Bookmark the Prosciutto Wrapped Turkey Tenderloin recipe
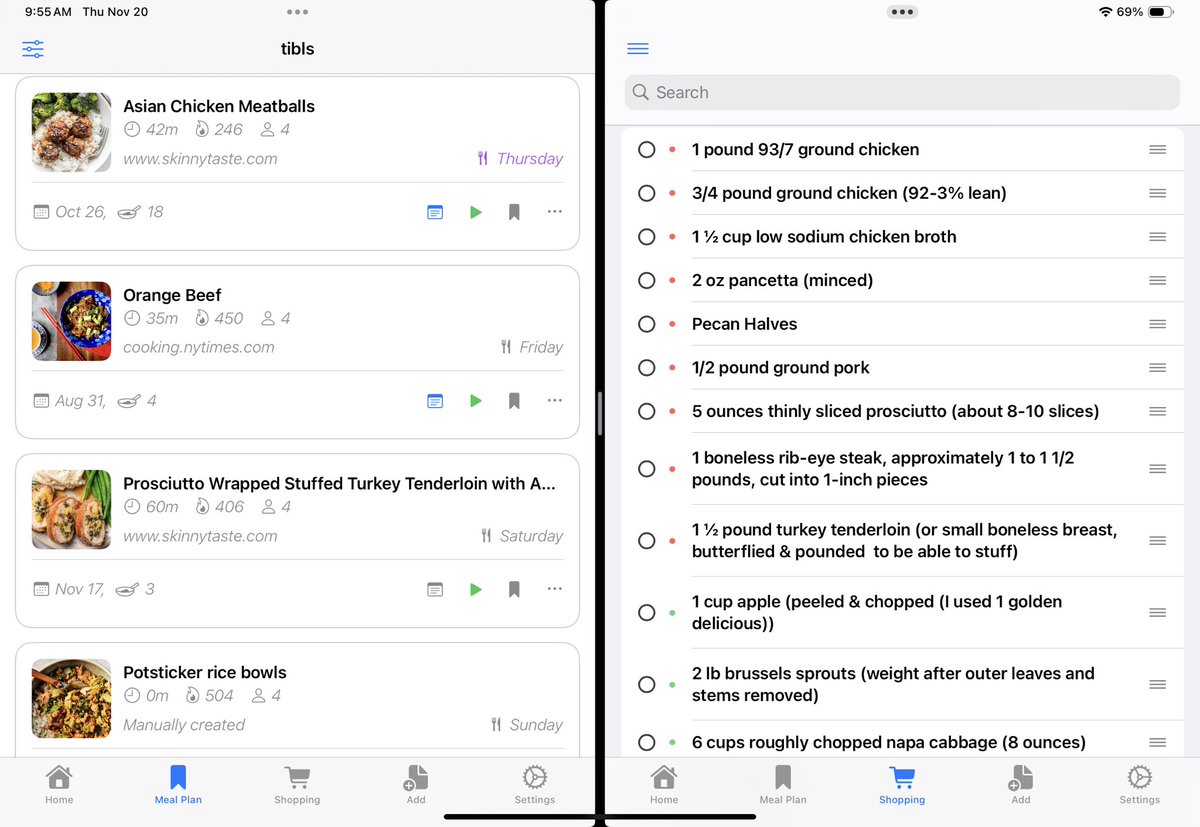Viewport: 1200px width, 827px height. [x=514, y=590]
